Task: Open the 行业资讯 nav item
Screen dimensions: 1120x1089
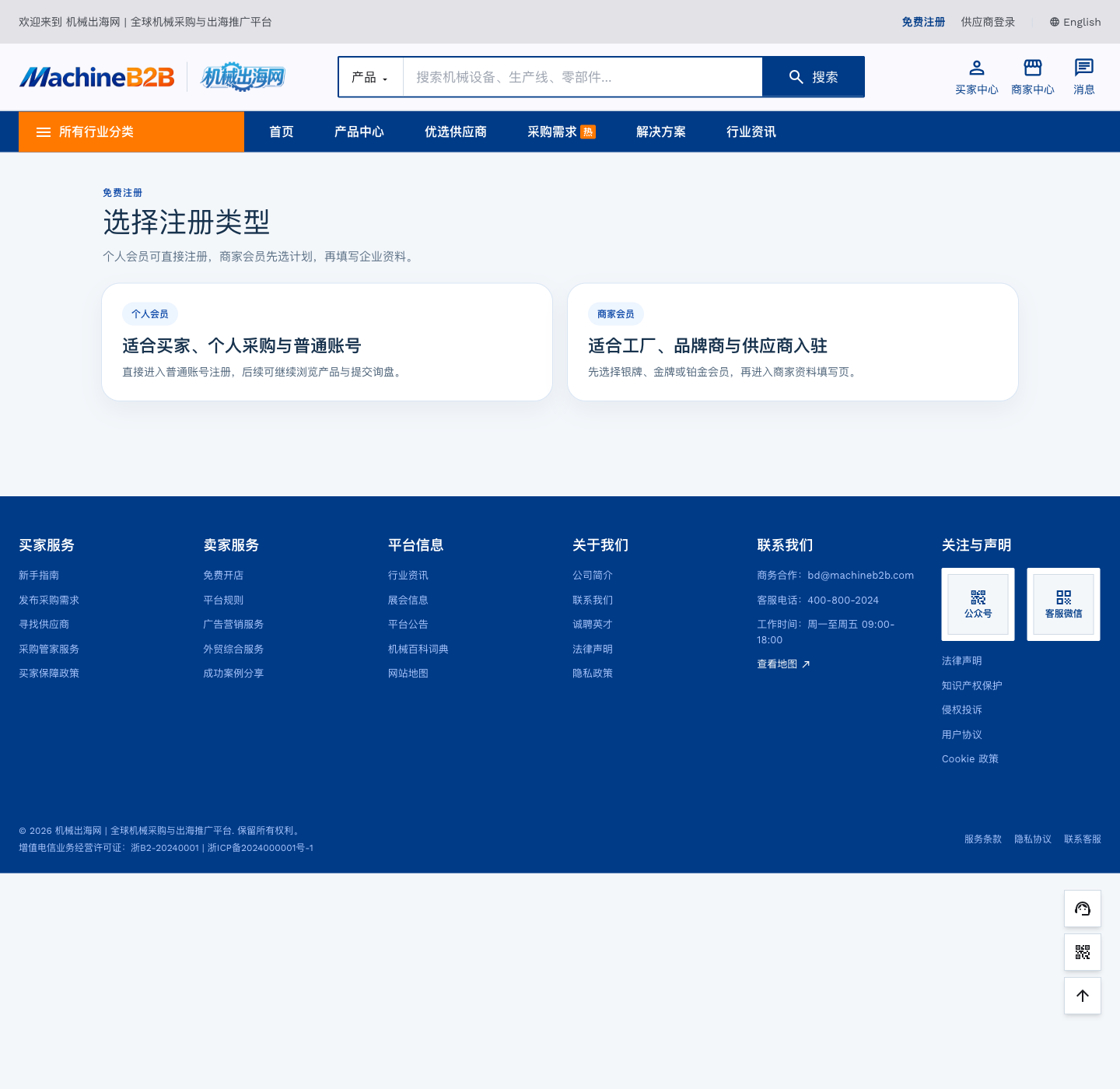Action: 751,132
